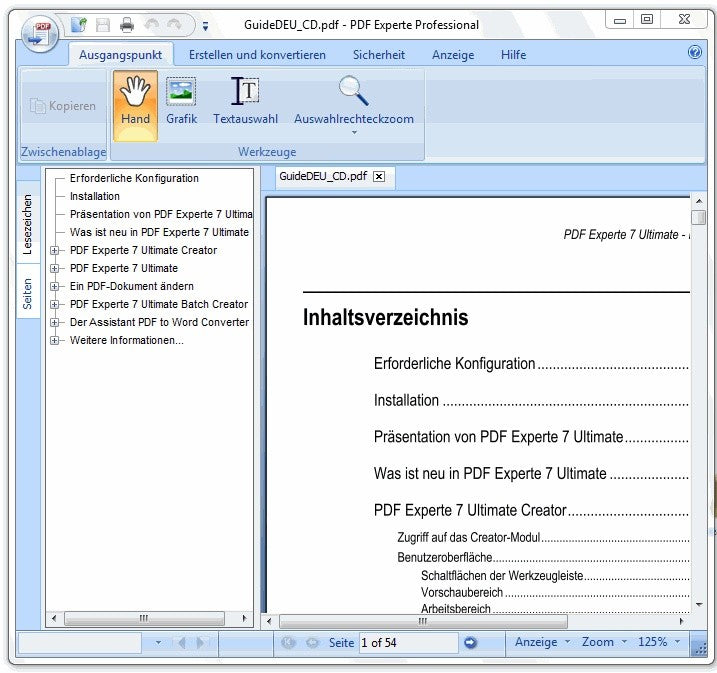717x673 pixels.
Task: Expand PDF Experte 7 Ultimate Batch Creator
Action: (54, 304)
